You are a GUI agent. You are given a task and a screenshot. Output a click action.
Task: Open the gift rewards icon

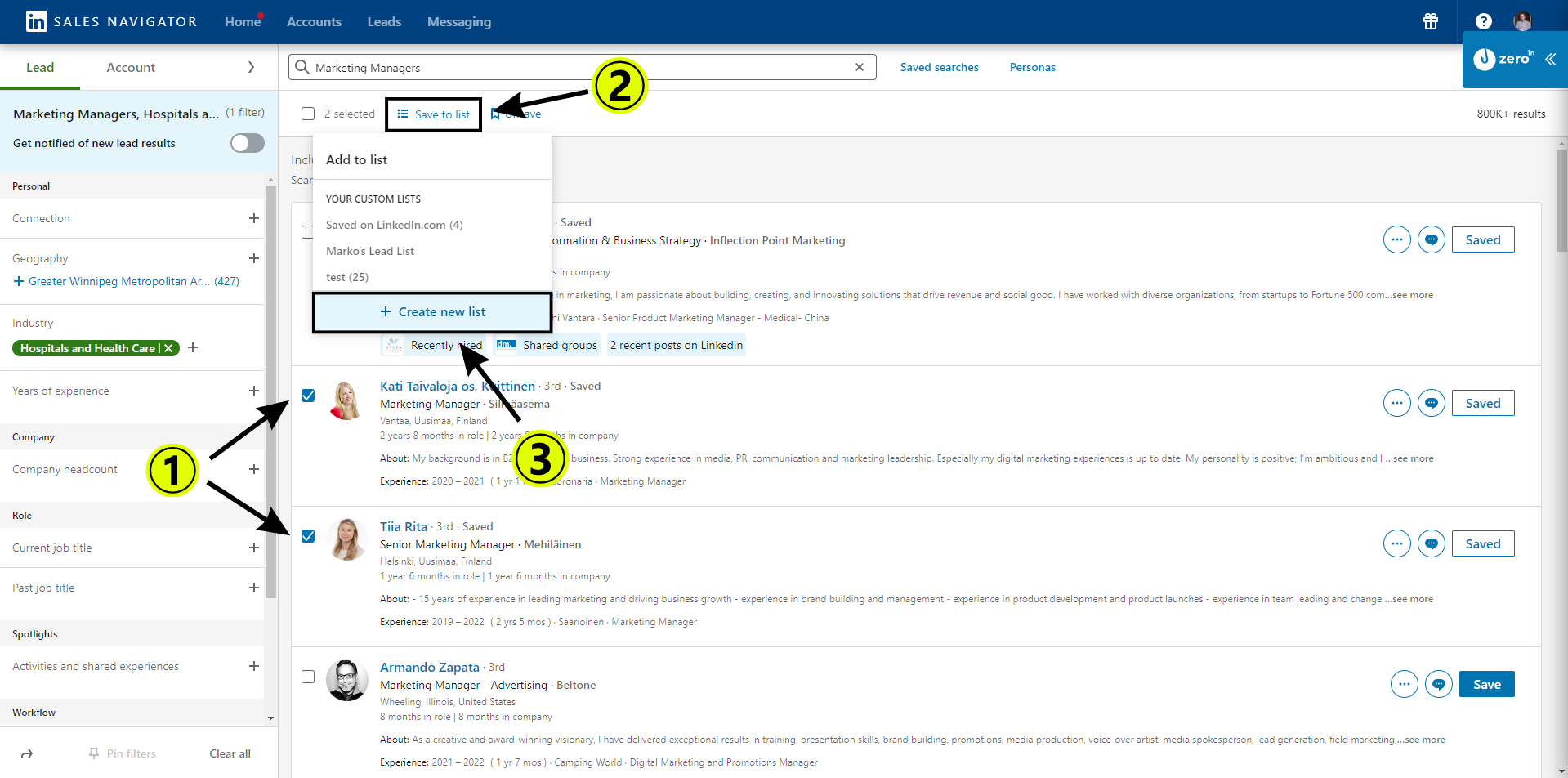[1431, 21]
